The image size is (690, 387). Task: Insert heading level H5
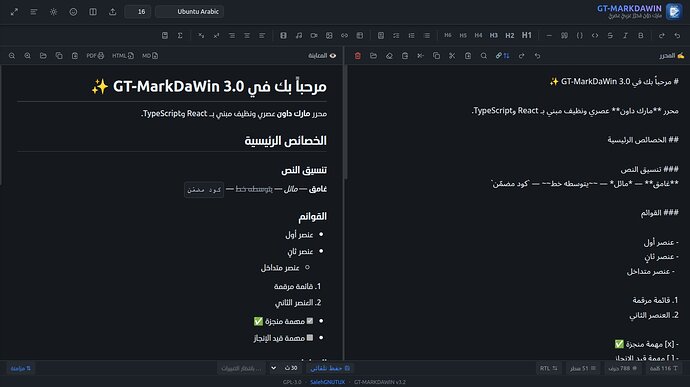pos(463,35)
